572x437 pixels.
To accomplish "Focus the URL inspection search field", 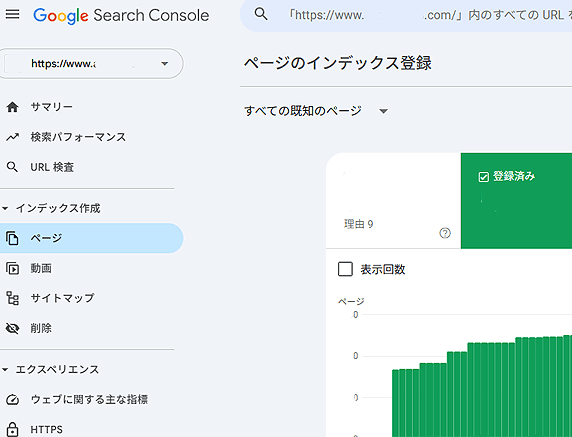I will click(406, 16).
